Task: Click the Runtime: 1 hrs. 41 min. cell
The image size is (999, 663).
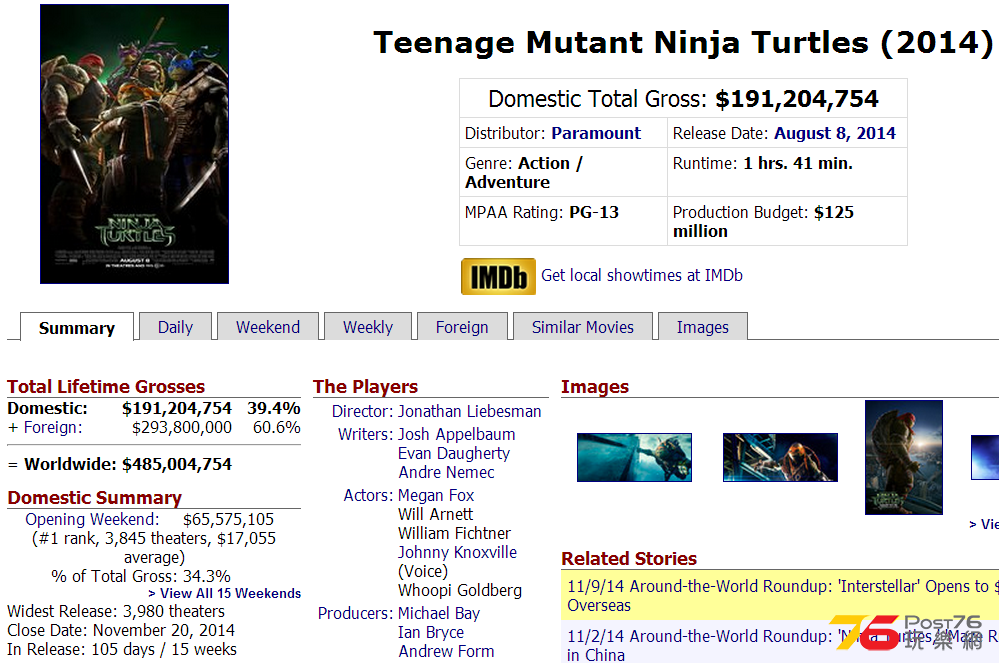Action: [x=787, y=173]
